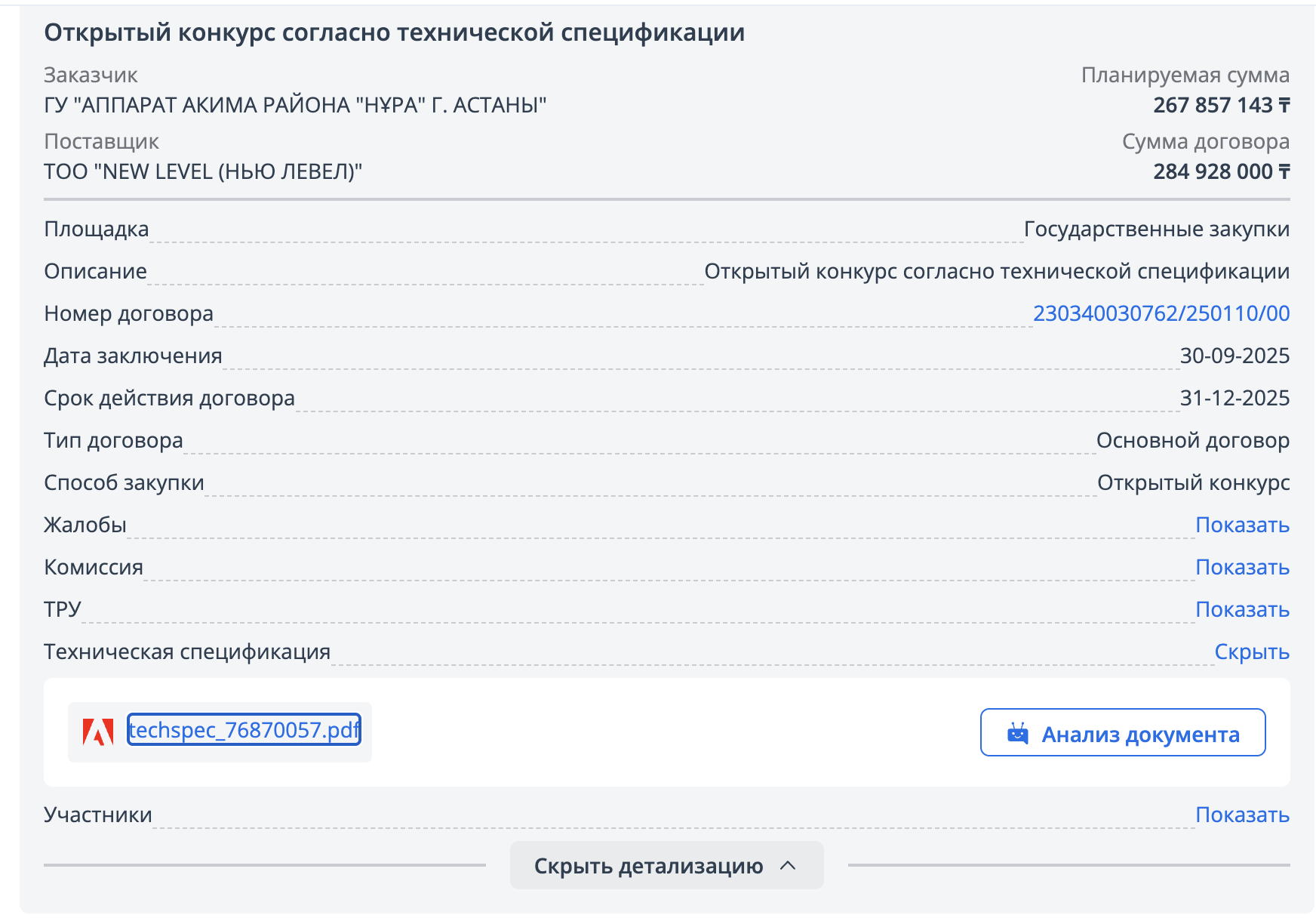Expand Комиссия by clicking Показать

click(x=1242, y=567)
